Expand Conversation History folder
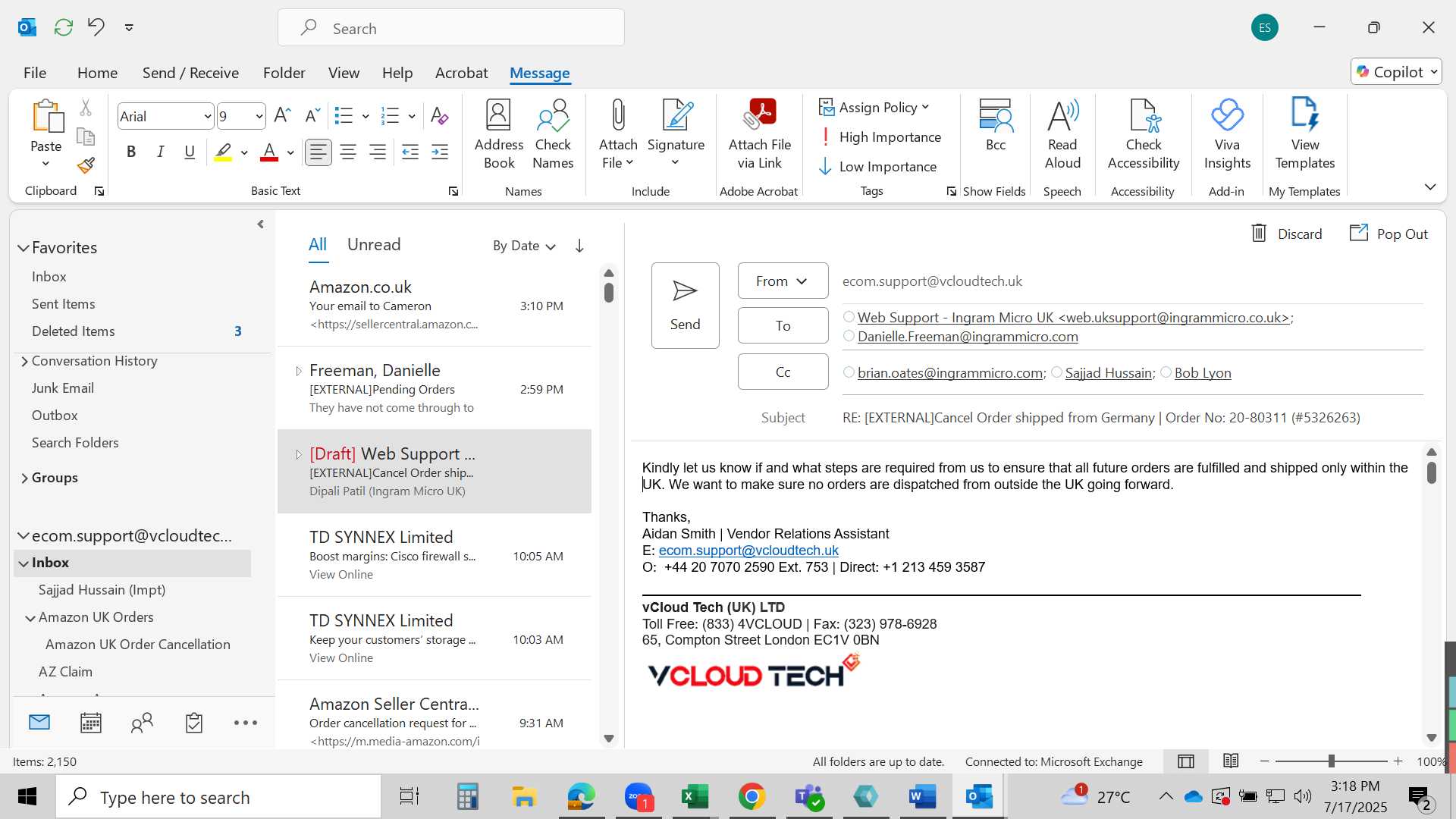This screenshot has height=819, width=1456. [x=24, y=362]
